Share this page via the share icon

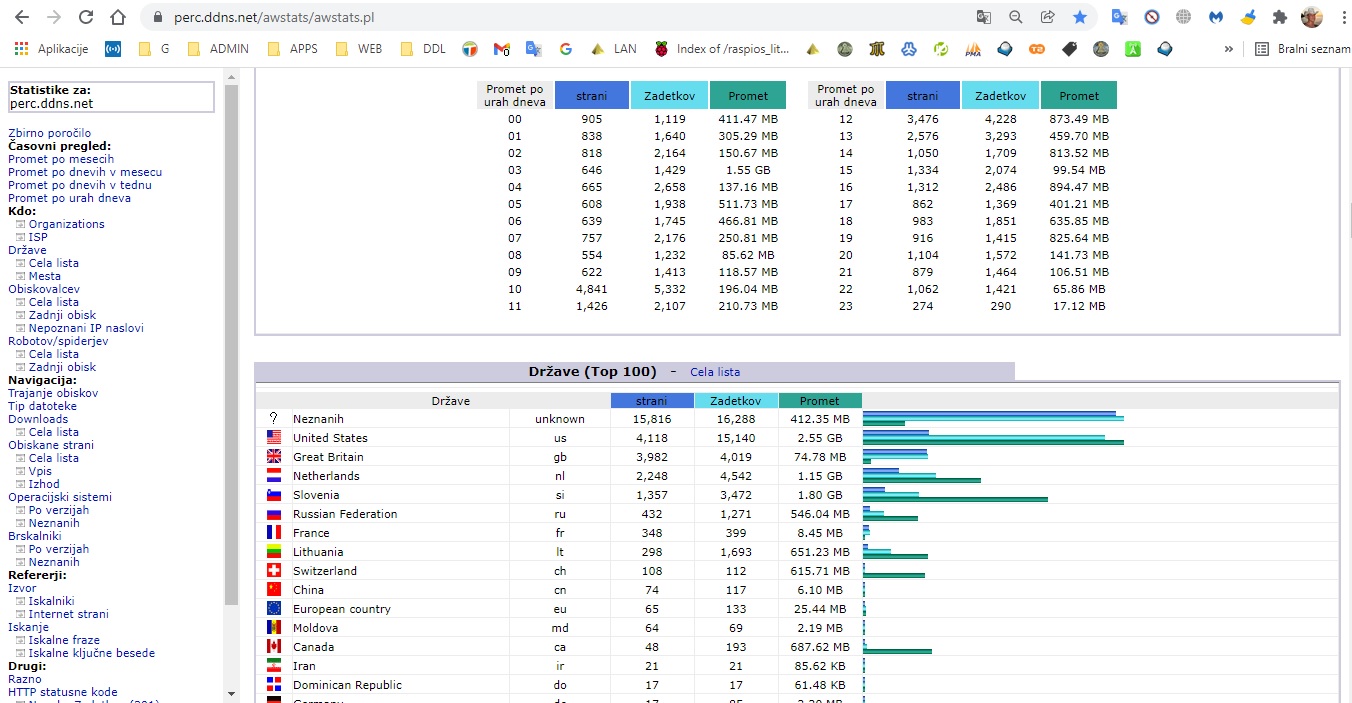pos(1048,17)
